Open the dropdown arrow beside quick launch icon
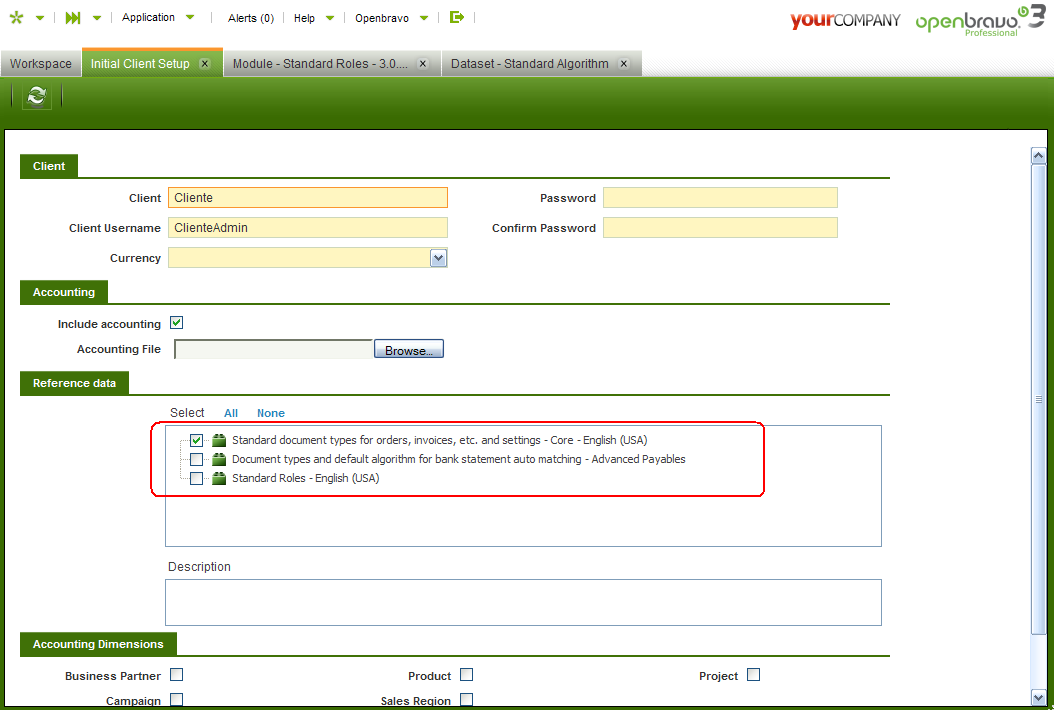 point(97,18)
